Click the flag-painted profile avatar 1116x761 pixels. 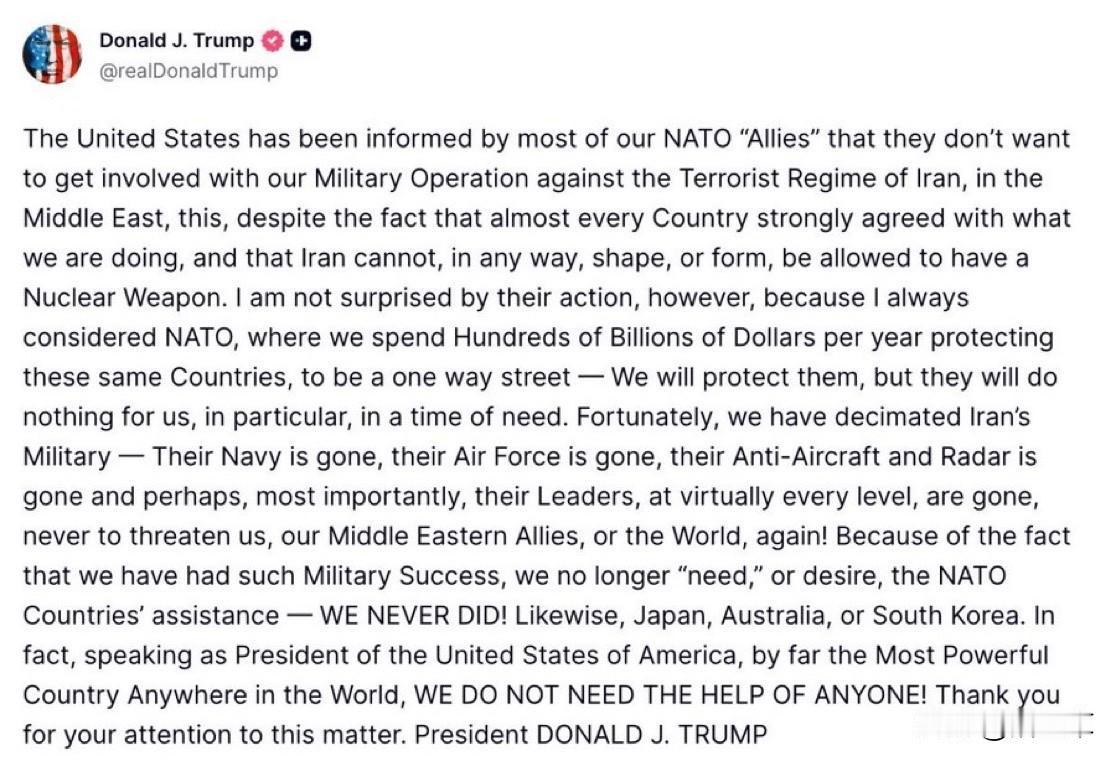pos(52,54)
